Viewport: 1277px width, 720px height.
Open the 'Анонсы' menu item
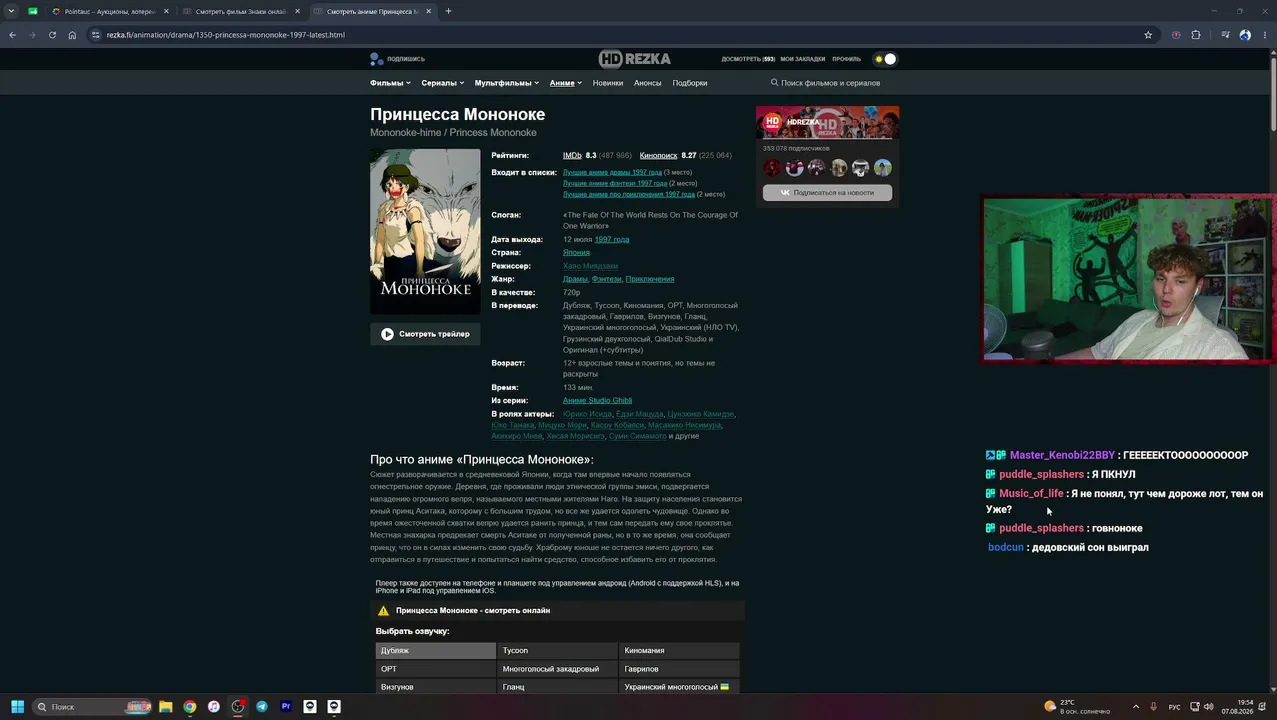[648, 83]
